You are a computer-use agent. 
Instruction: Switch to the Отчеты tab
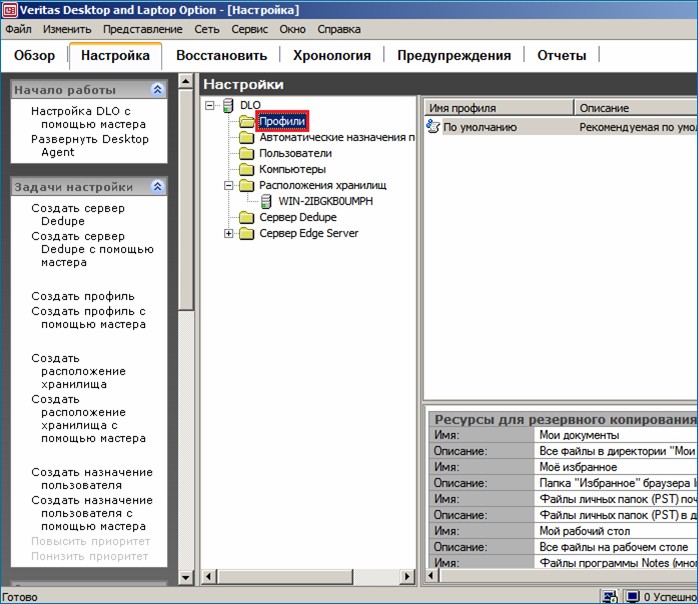click(561, 56)
